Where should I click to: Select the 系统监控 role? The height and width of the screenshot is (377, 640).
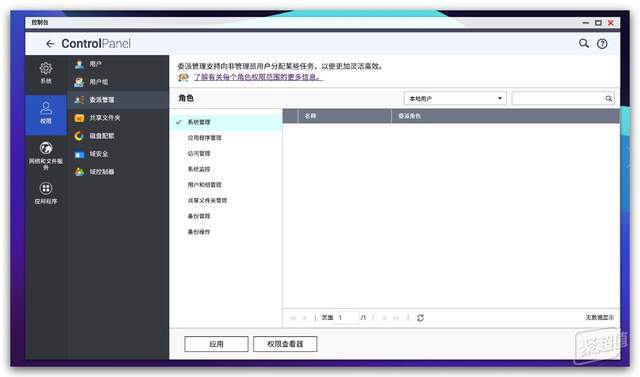point(226,169)
